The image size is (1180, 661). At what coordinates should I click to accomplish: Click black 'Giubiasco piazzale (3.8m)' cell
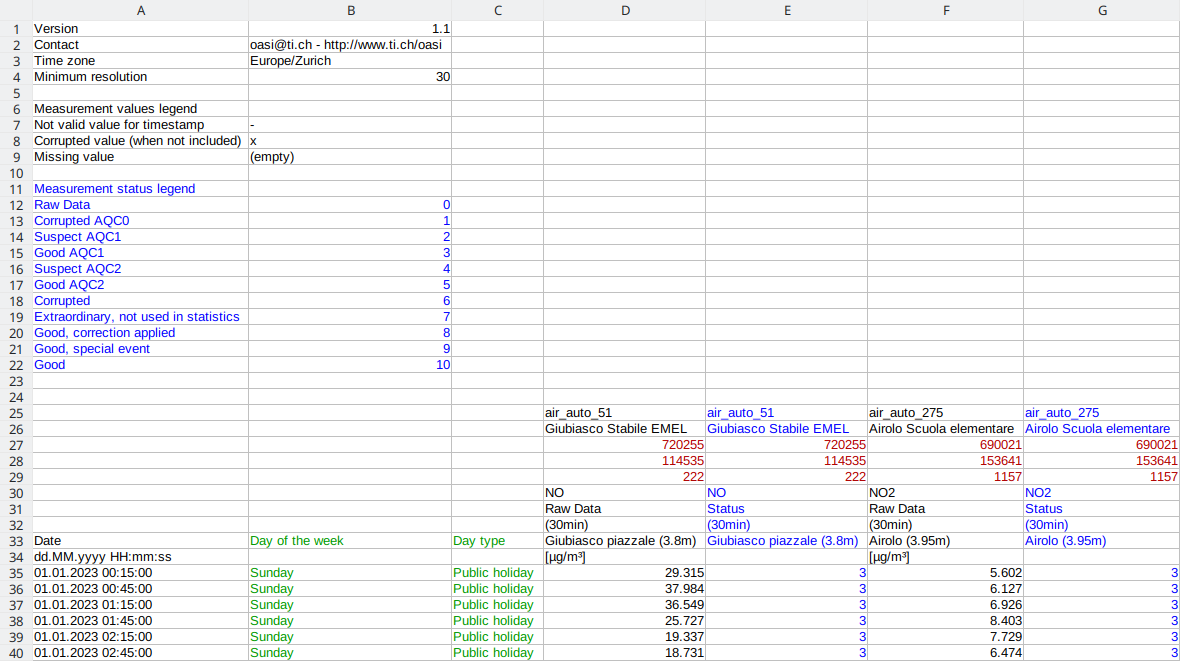pos(625,541)
